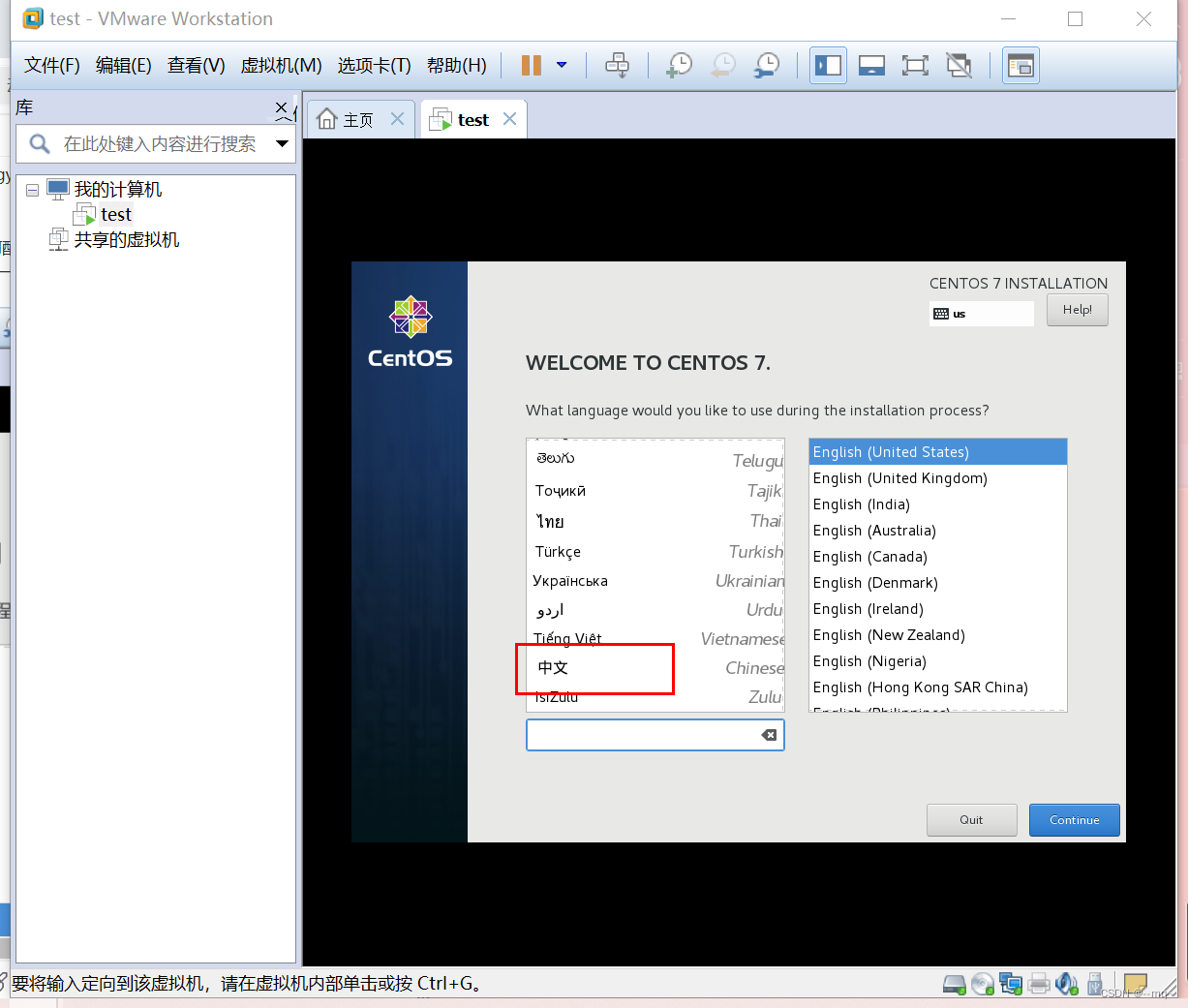
Task: Click the library search field
Action: coord(157,143)
